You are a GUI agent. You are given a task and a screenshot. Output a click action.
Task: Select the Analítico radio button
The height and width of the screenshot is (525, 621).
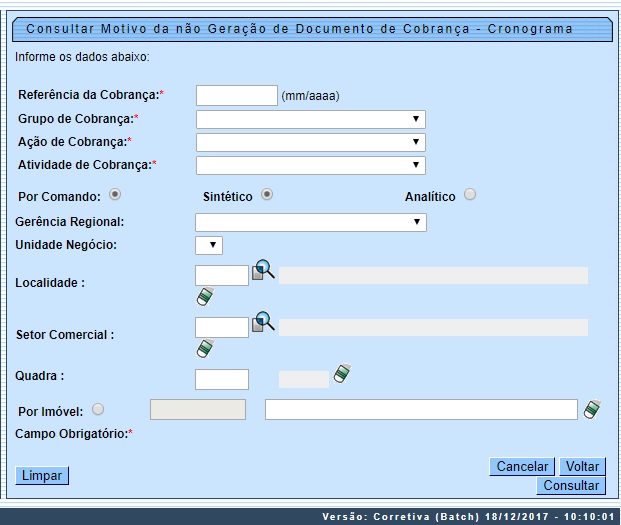pos(470,194)
